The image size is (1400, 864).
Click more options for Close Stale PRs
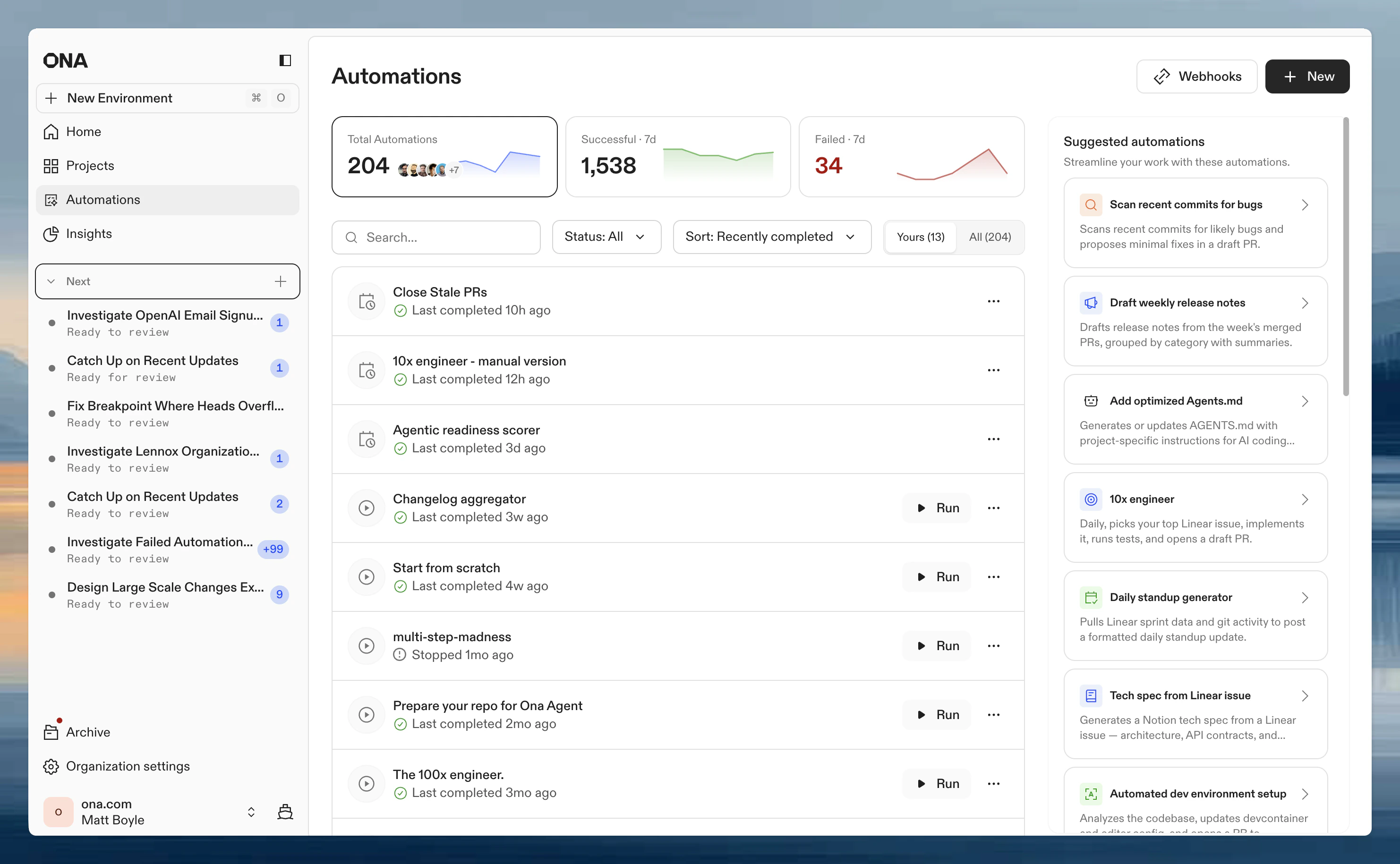tap(993, 301)
